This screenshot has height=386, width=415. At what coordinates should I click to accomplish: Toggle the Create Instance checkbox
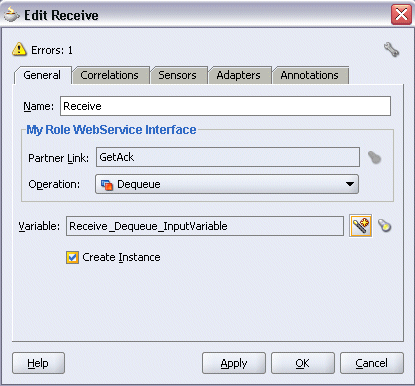pyautogui.click(x=72, y=257)
